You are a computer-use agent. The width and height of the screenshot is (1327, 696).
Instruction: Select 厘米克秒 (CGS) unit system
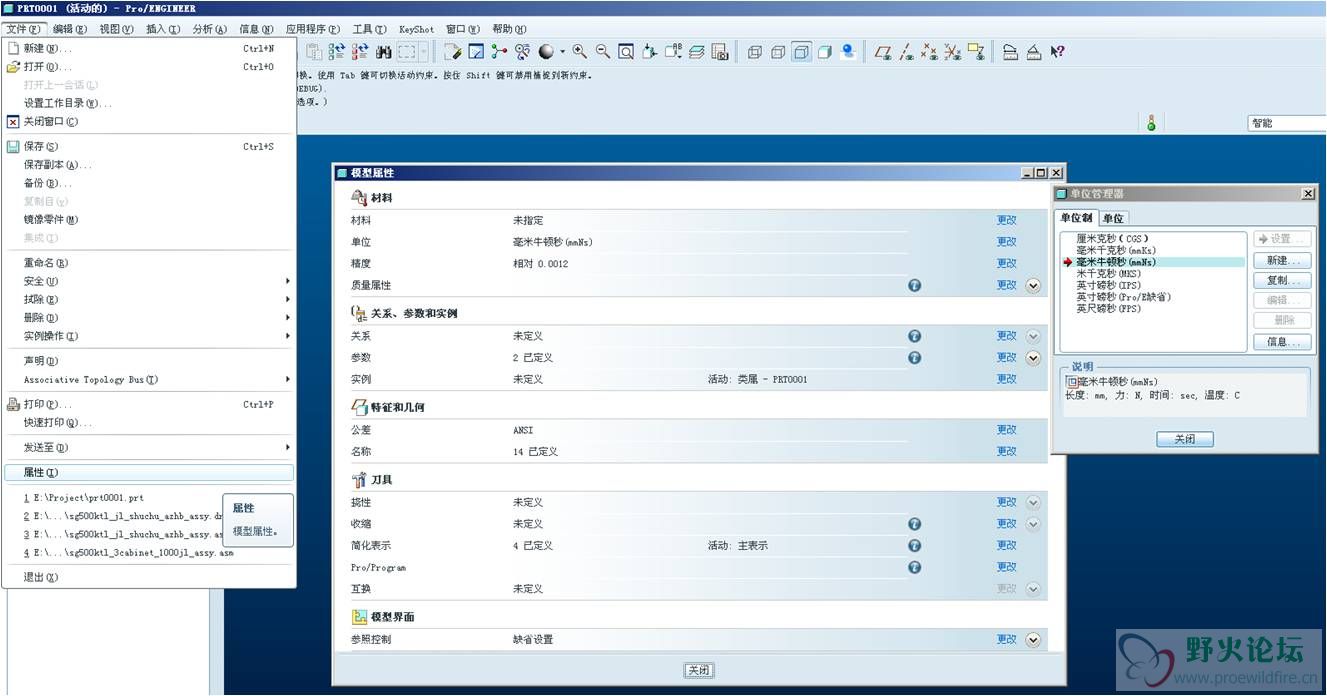[x=1112, y=239]
